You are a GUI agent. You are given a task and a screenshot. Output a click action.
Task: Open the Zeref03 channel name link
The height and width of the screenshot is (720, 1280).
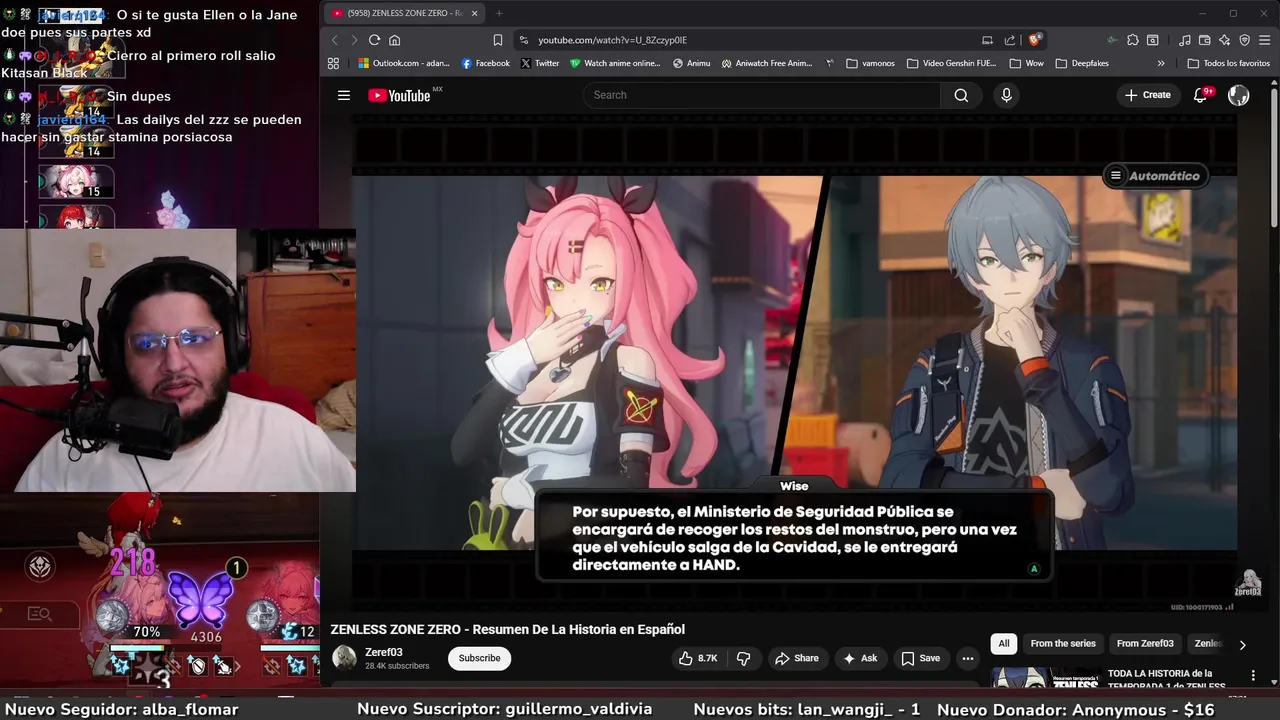384,652
